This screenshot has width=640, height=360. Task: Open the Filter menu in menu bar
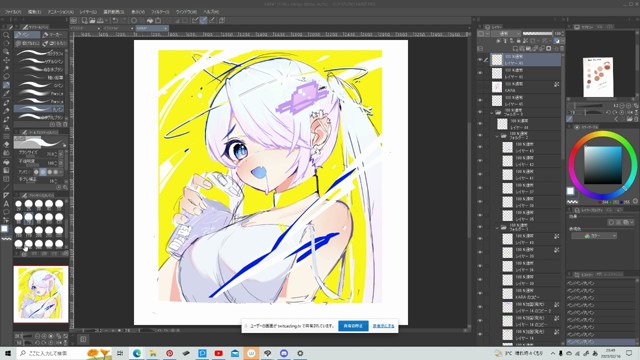pos(160,12)
